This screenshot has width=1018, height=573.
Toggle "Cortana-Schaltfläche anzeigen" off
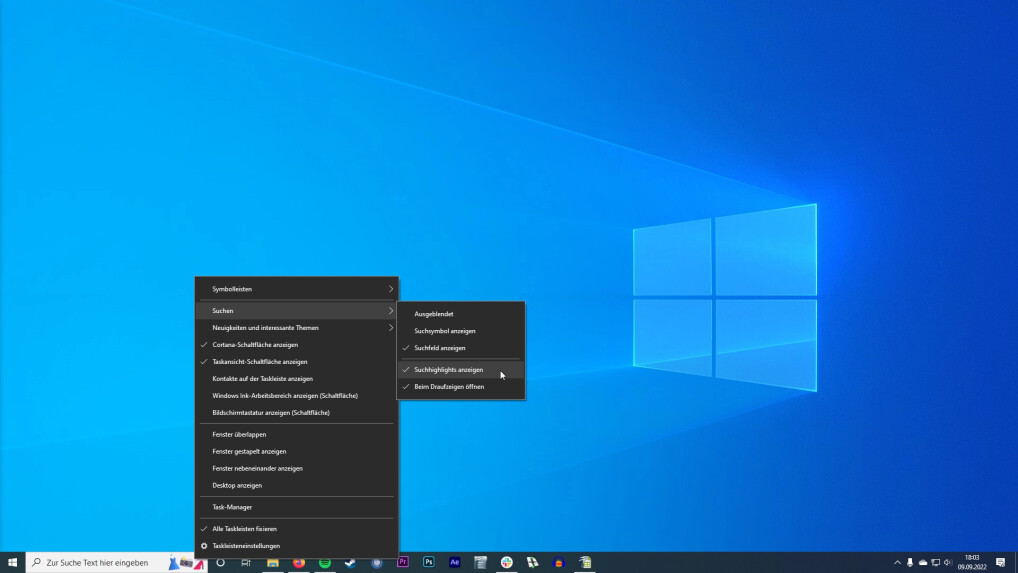pos(255,345)
